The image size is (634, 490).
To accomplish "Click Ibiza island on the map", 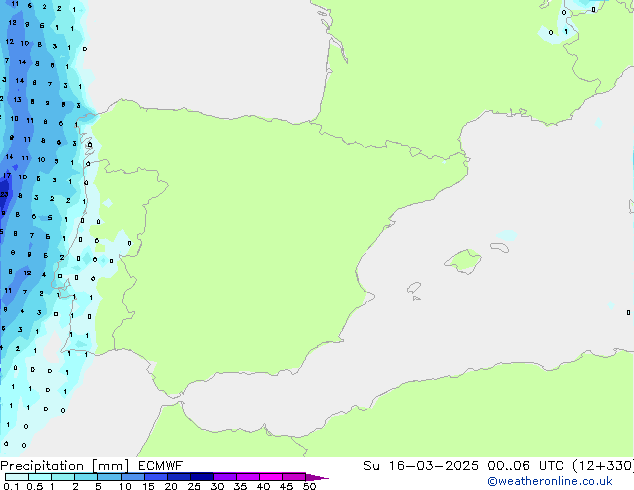I will (x=414, y=288).
